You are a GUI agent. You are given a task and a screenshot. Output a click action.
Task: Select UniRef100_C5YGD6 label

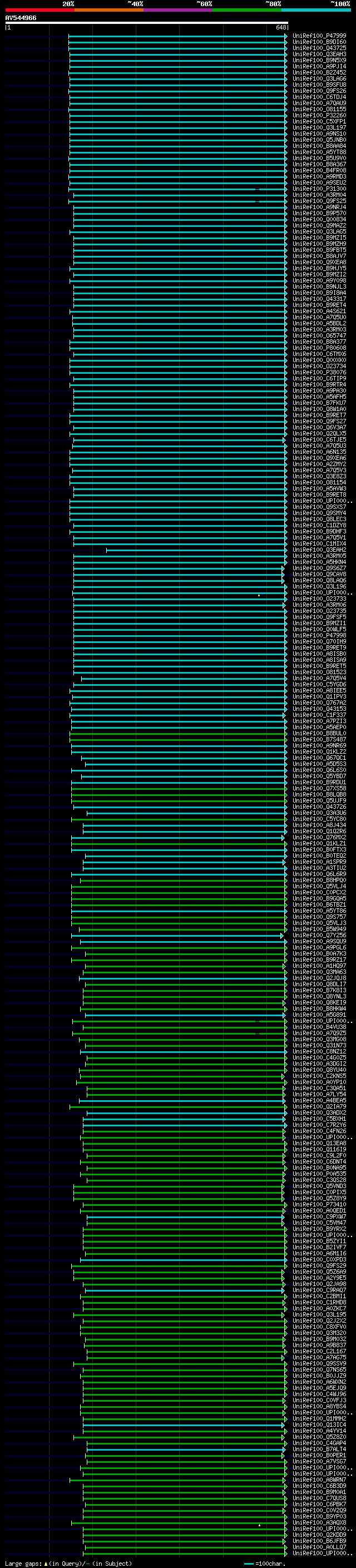[x=319, y=684]
